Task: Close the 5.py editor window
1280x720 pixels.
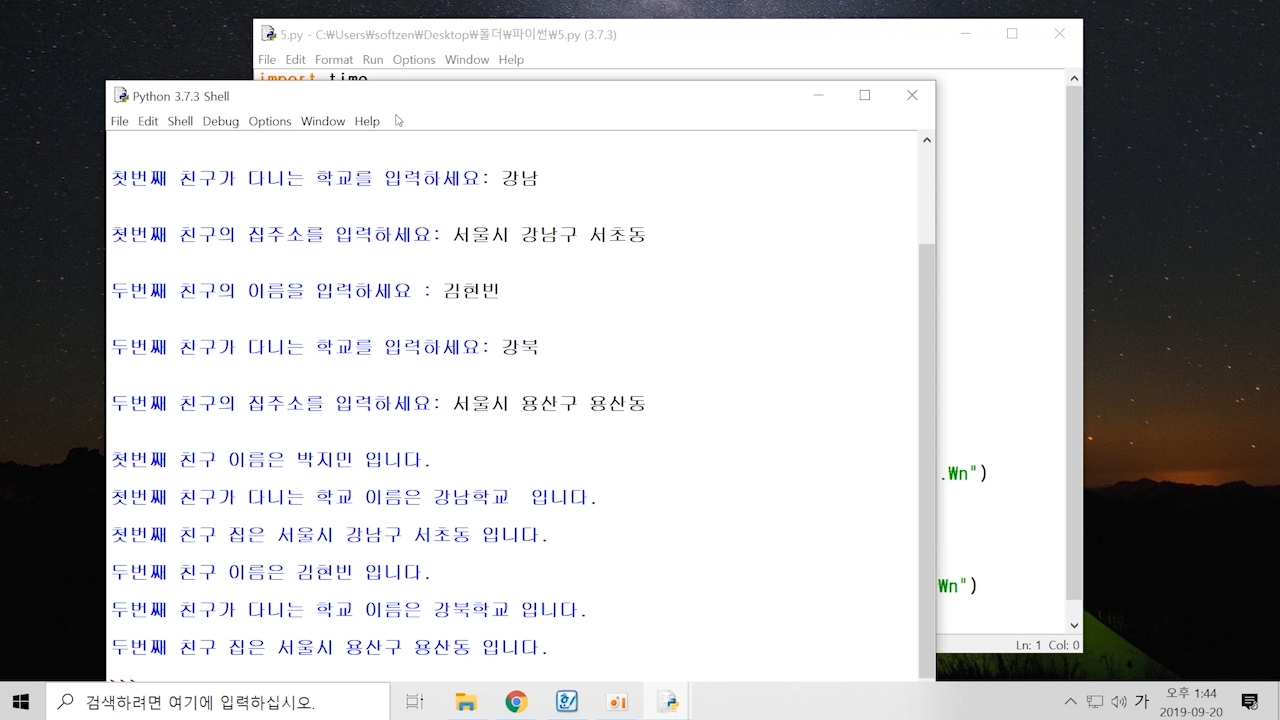Action: click(1059, 34)
